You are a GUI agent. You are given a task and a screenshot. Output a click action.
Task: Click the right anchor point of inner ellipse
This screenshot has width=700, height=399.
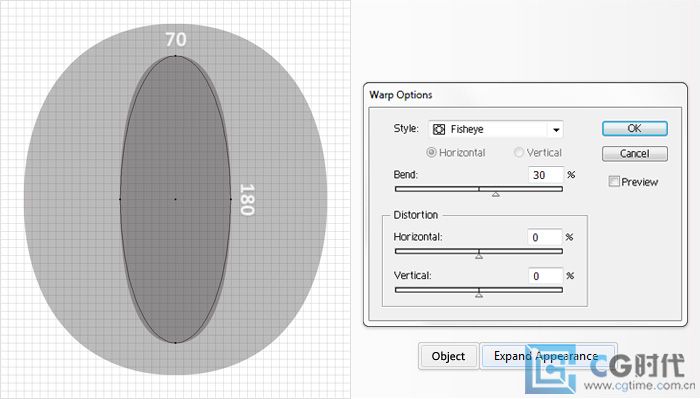[231, 199]
